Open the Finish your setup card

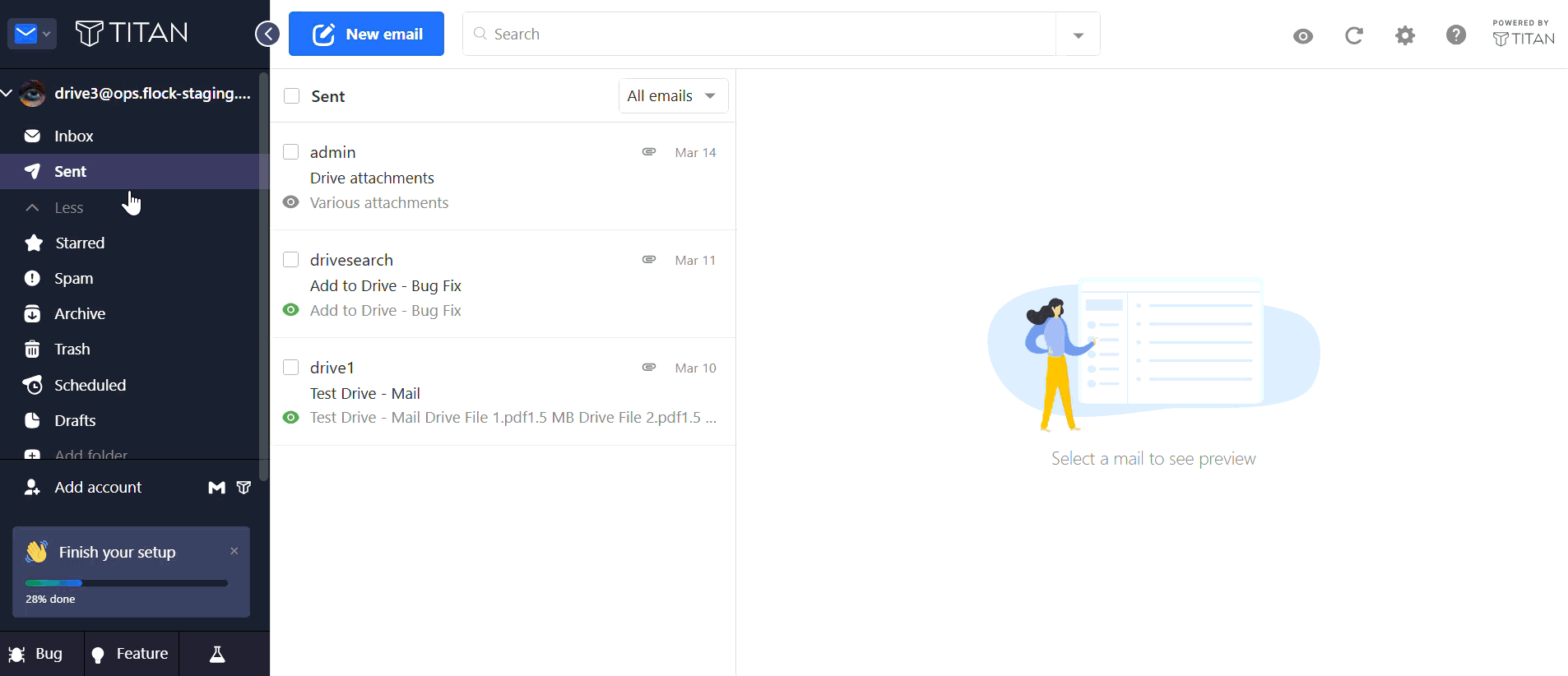click(x=131, y=572)
